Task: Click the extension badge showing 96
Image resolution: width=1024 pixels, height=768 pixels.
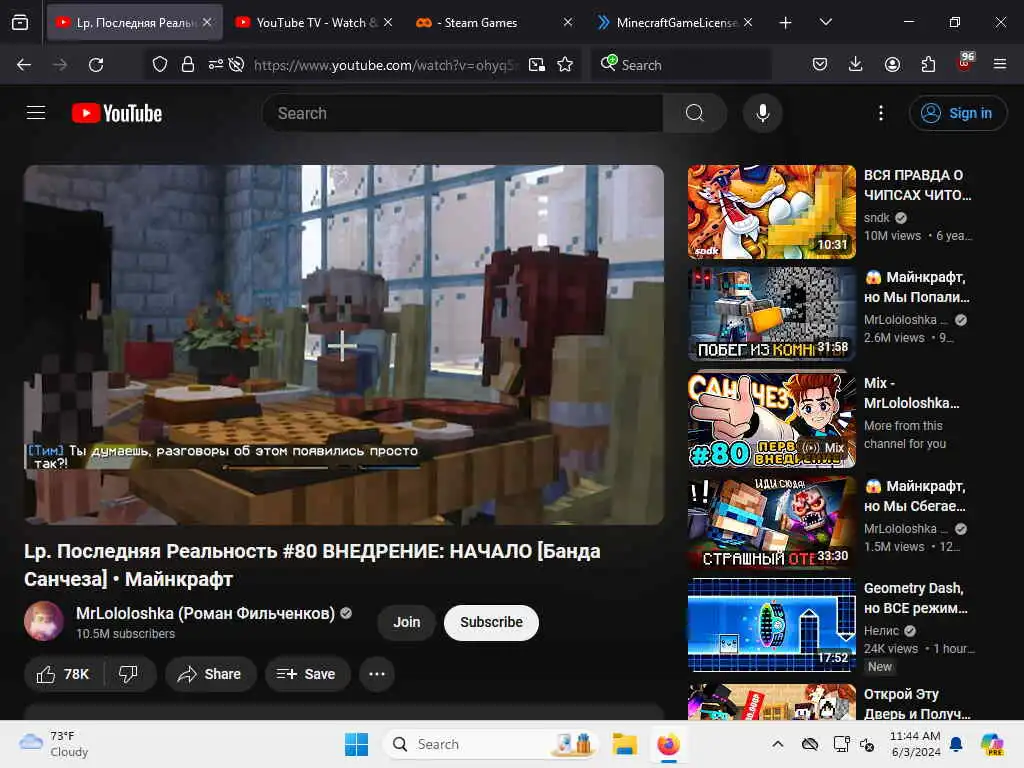Action: pos(965,61)
